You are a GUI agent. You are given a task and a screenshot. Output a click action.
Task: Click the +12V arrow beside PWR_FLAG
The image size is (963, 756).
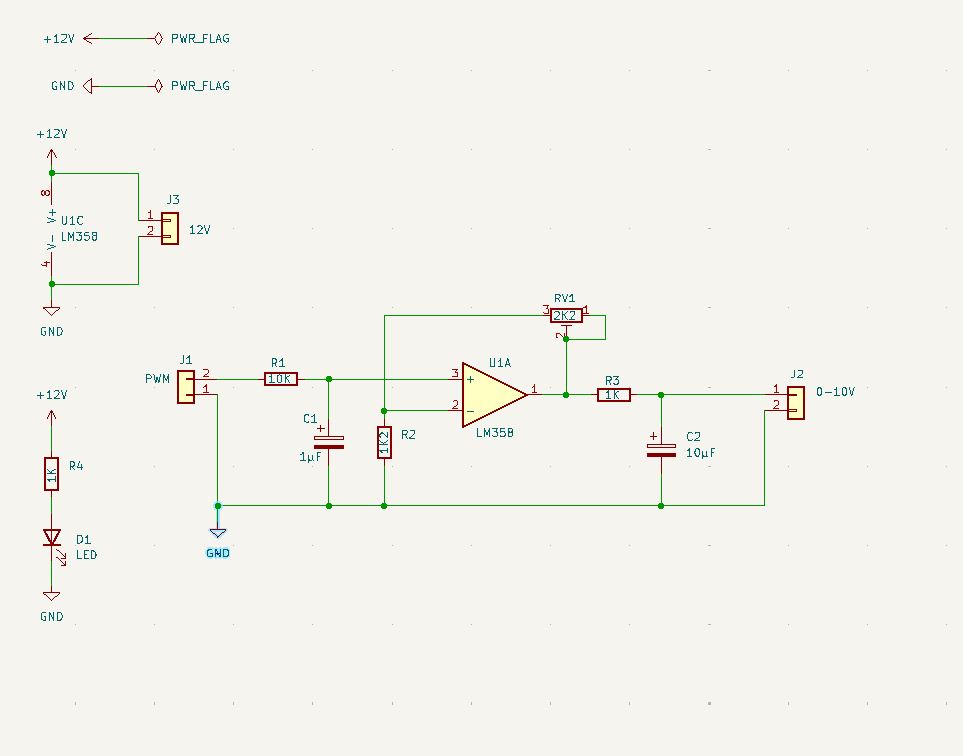[x=89, y=38]
